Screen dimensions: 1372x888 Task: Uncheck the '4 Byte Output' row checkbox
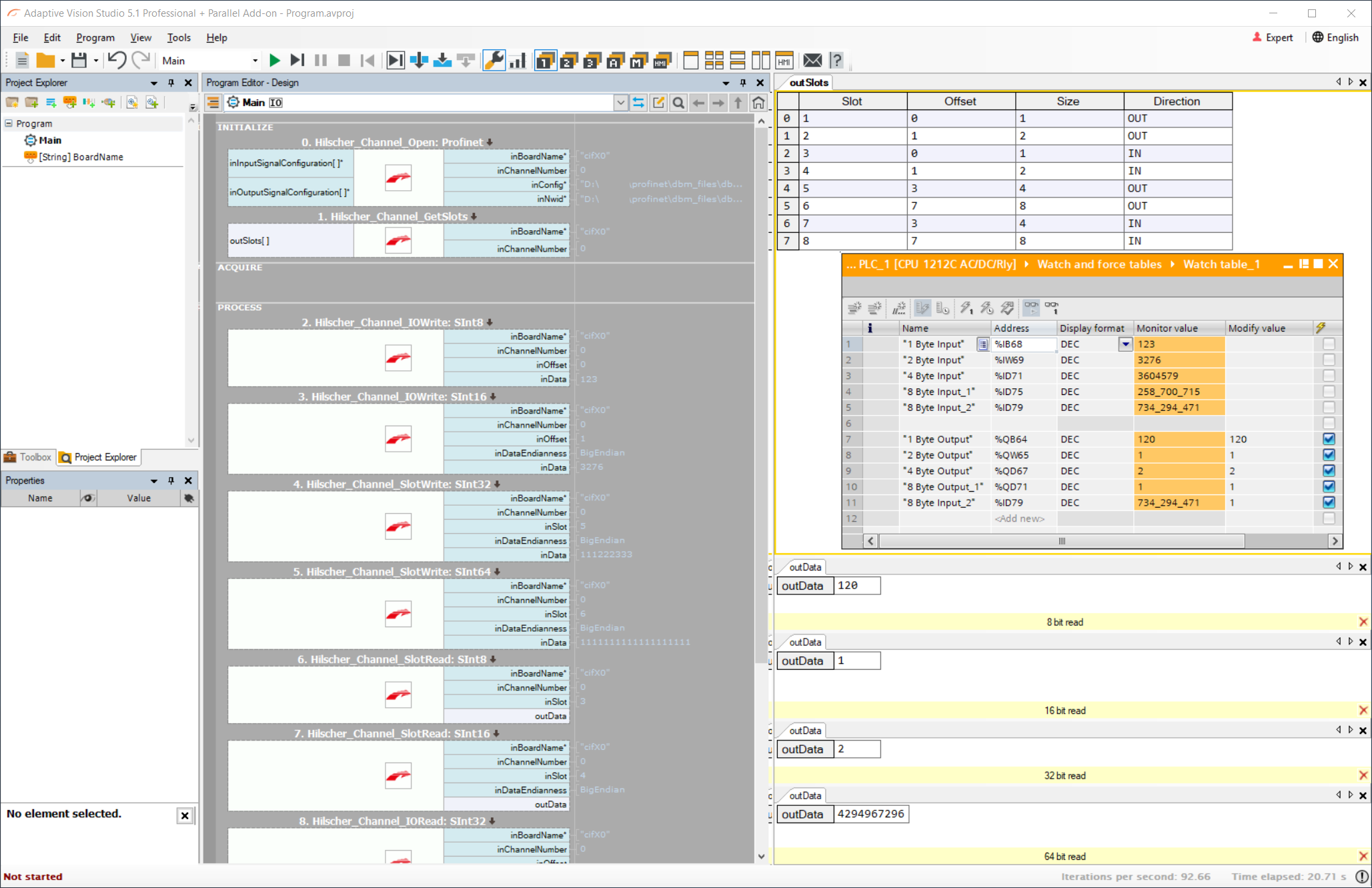tap(1329, 471)
